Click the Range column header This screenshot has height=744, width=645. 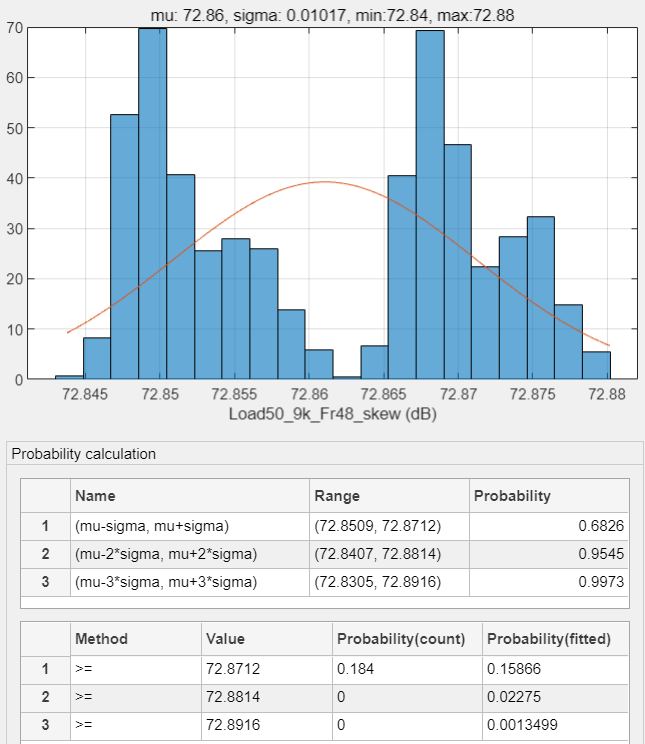pos(389,496)
